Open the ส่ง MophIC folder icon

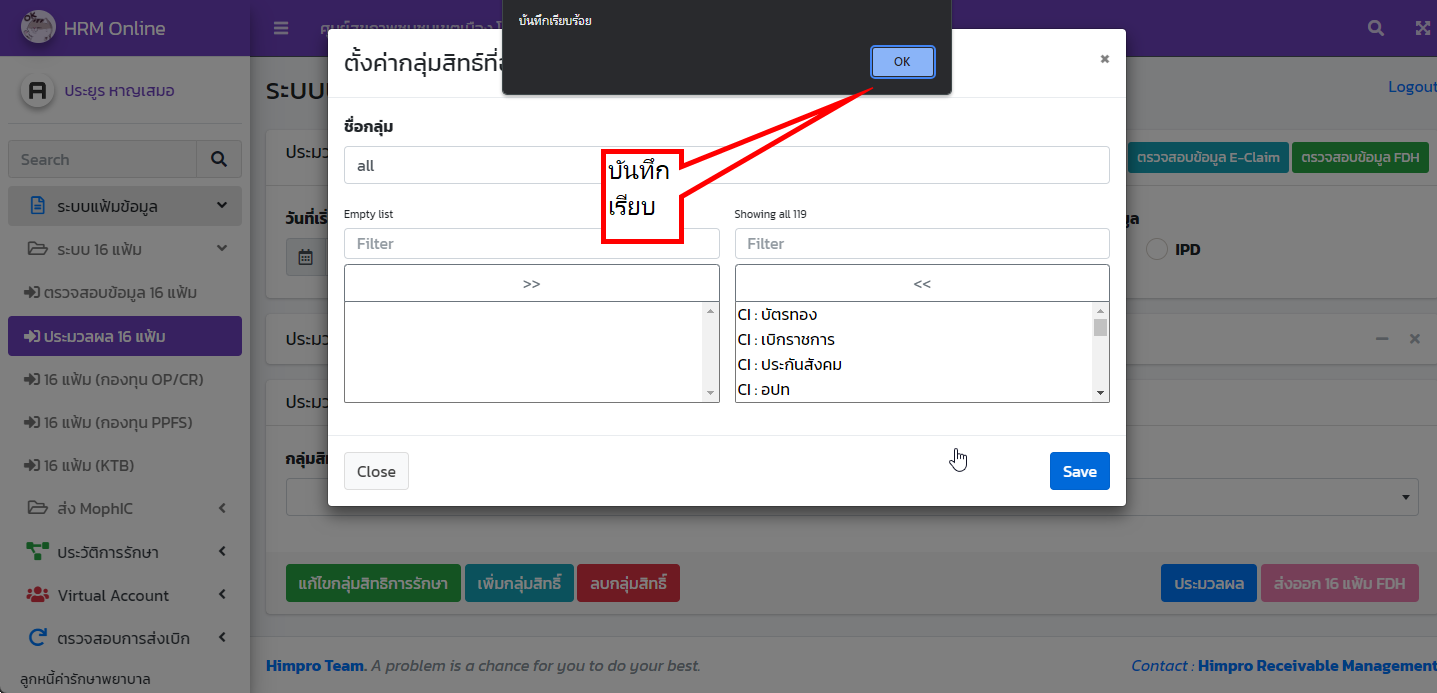coord(35,508)
